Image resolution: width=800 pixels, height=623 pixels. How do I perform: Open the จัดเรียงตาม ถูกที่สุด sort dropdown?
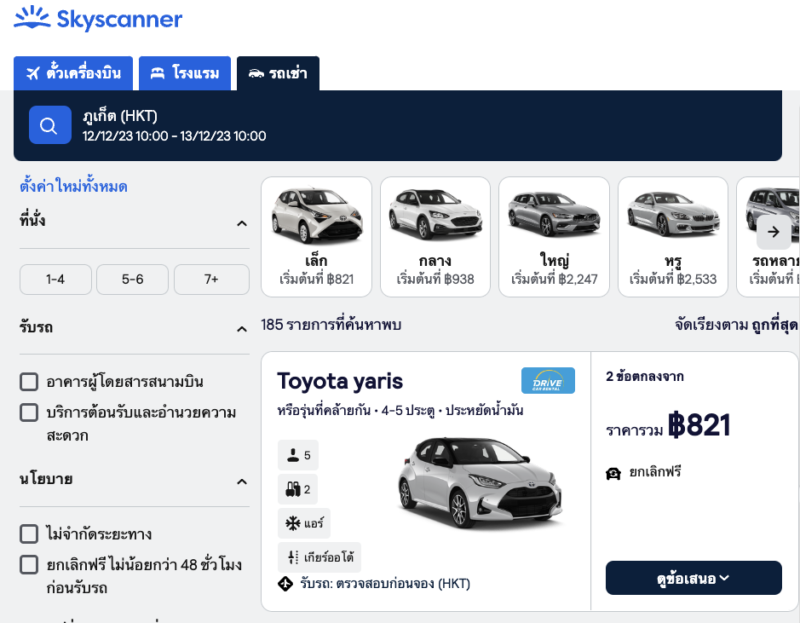736,325
